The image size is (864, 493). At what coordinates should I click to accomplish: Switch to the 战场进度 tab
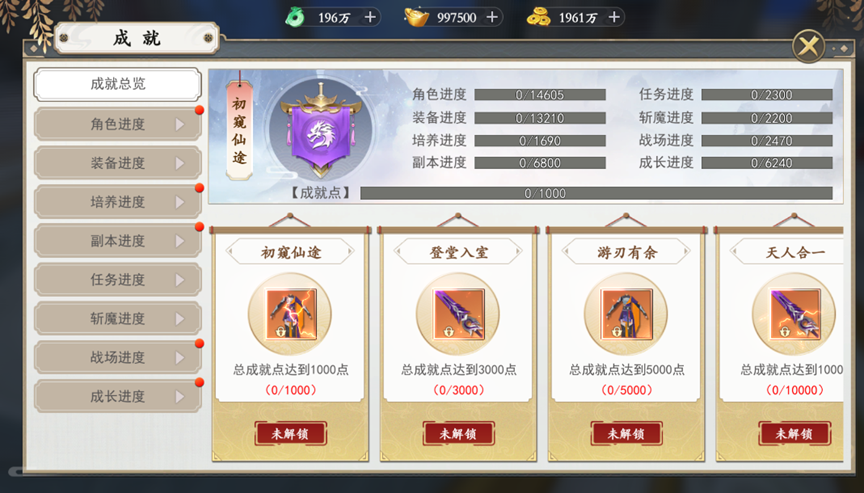117,357
